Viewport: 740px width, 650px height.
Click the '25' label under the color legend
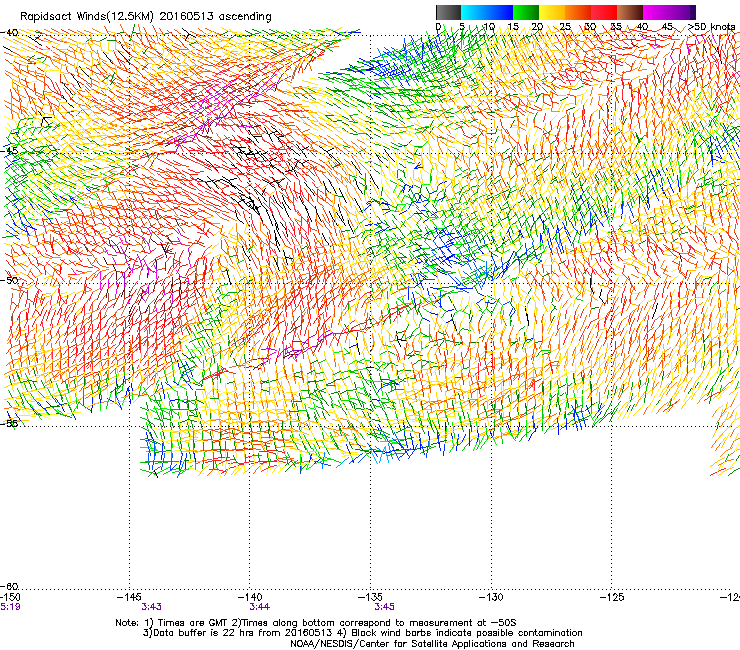(565, 26)
